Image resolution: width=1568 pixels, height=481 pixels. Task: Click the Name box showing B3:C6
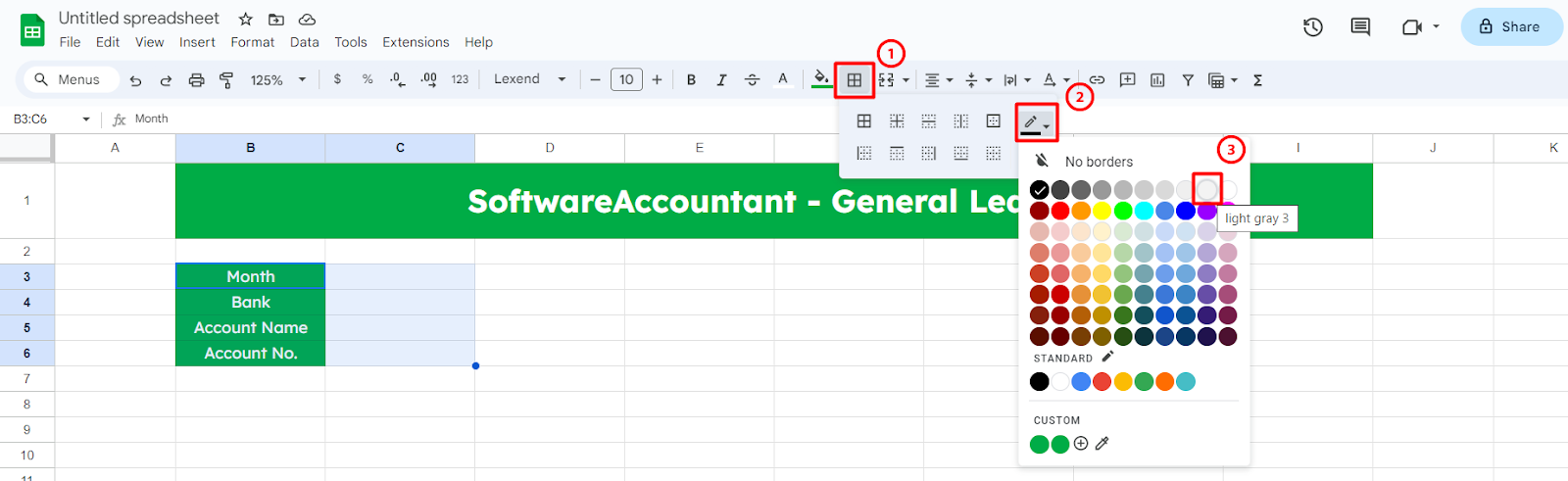52,119
